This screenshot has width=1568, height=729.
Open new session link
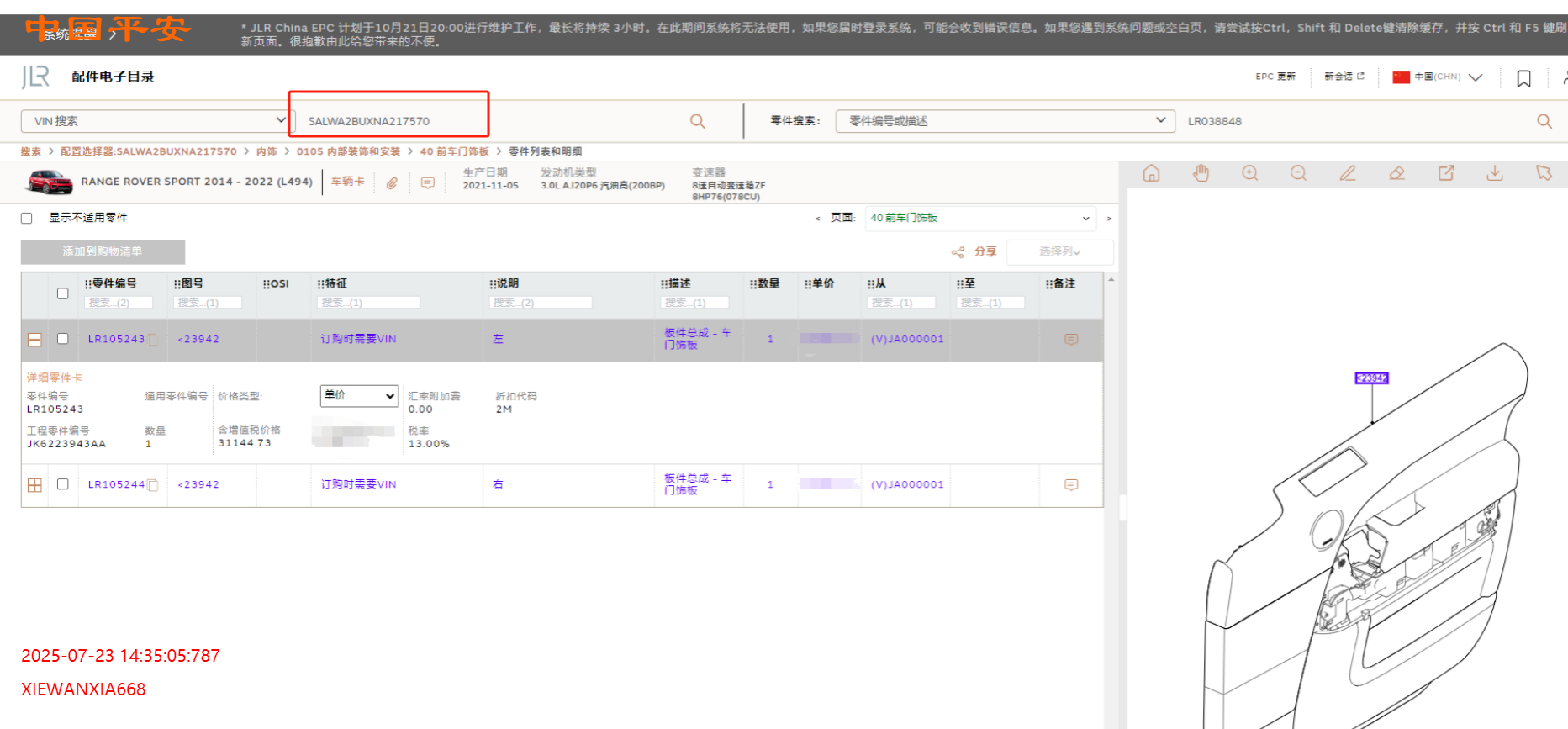(1344, 77)
